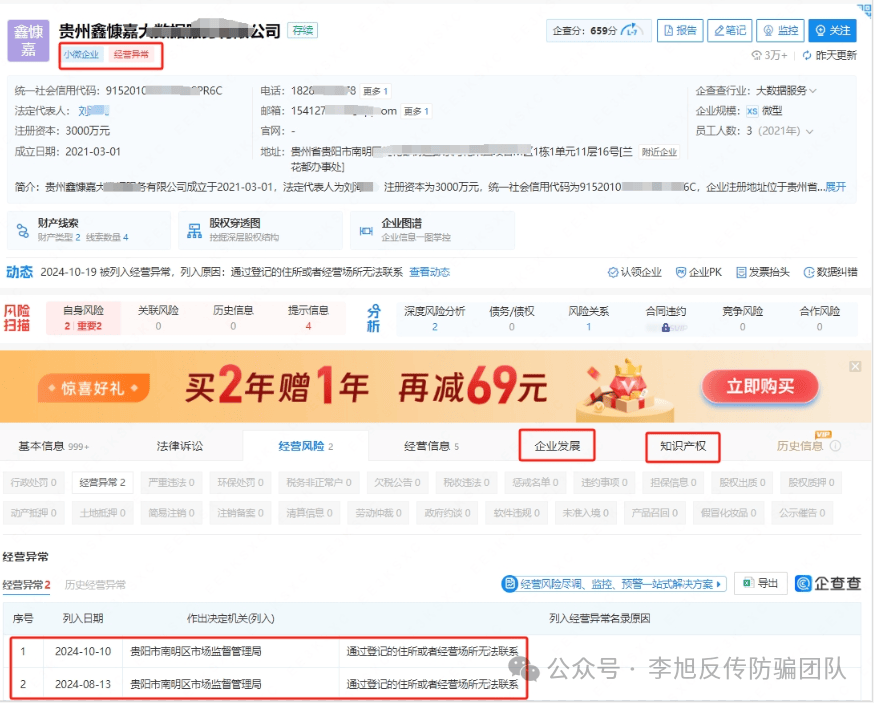Select 经营异常 2 sub-tab
Viewport: 874px width, 703px height.
26,585
